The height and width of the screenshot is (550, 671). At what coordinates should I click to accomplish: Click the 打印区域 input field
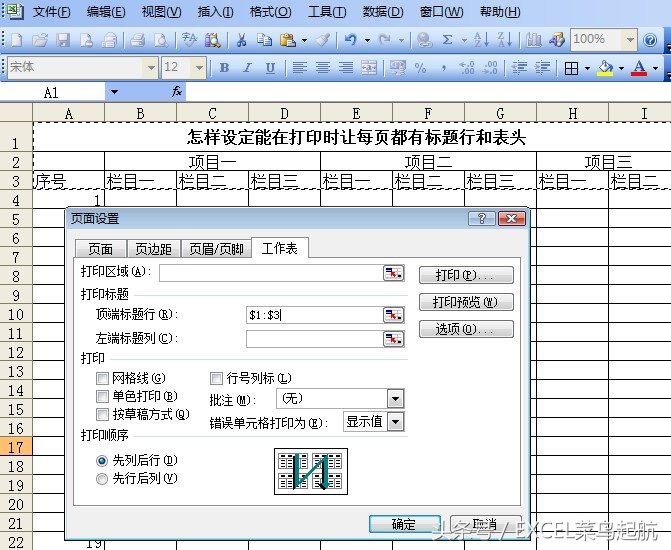pos(271,273)
